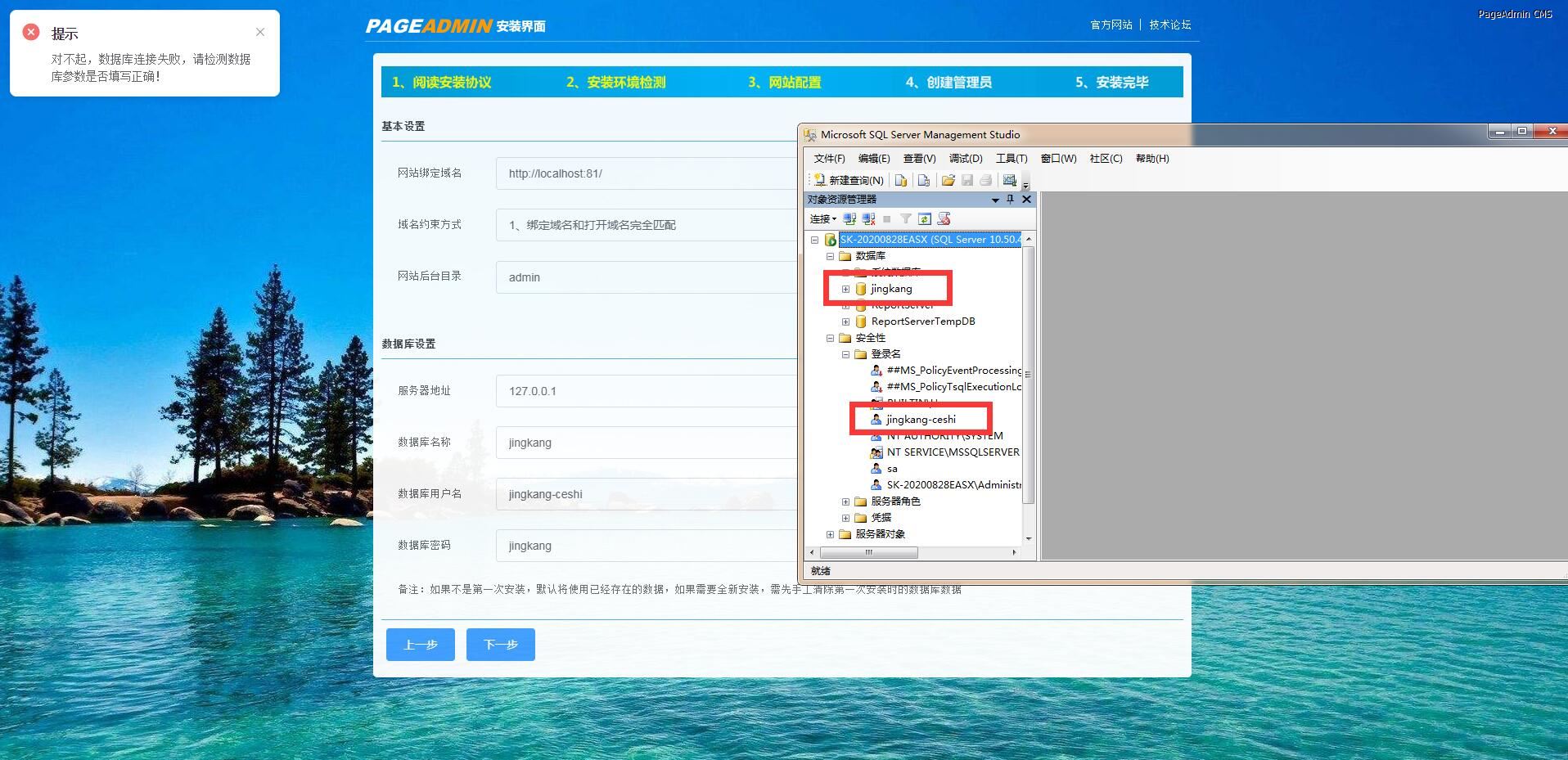Collapse the SK-20200828EASX server node
This screenshot has height=760, width=1568.
point(814,240)
